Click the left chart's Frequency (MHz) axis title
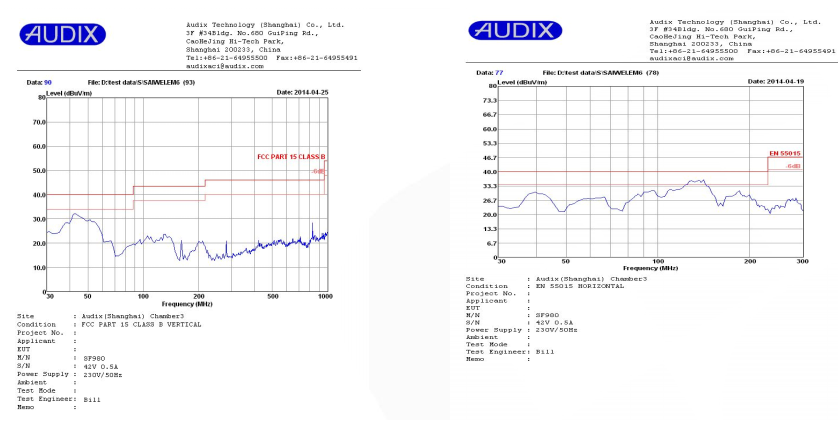The height and width of the screenshot is (422, 838). click(187, 303)
